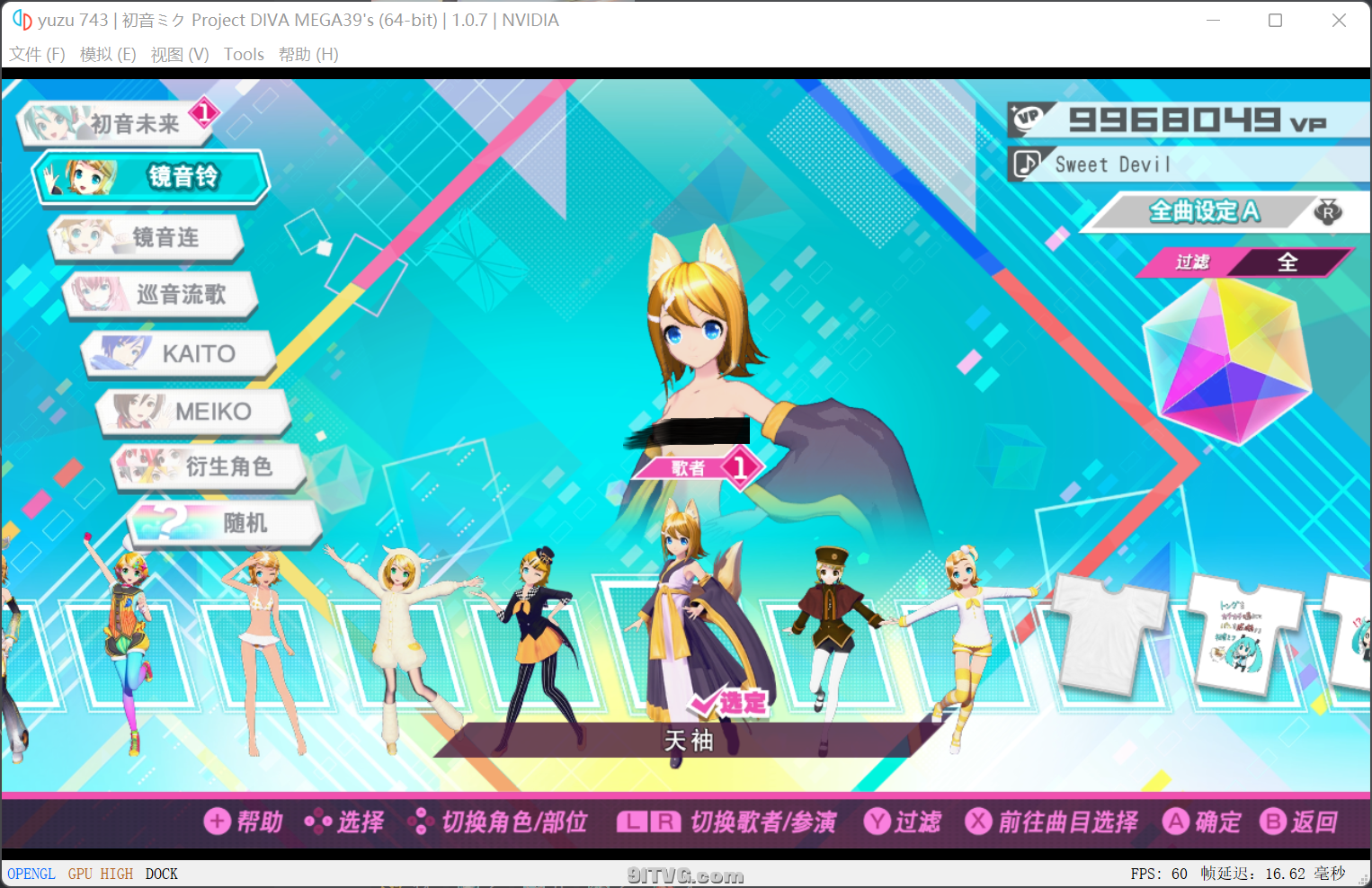Select character 镜音铃
This screenshot has height=888, width=1372.
point(151,177)
